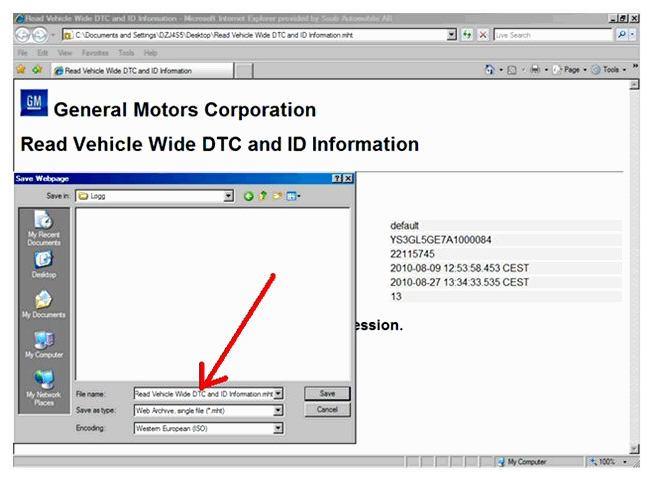The height and width of the screenshot is (479, 650).
Task: Click the page scrollbar down arrow
Action: coord(634,448)
